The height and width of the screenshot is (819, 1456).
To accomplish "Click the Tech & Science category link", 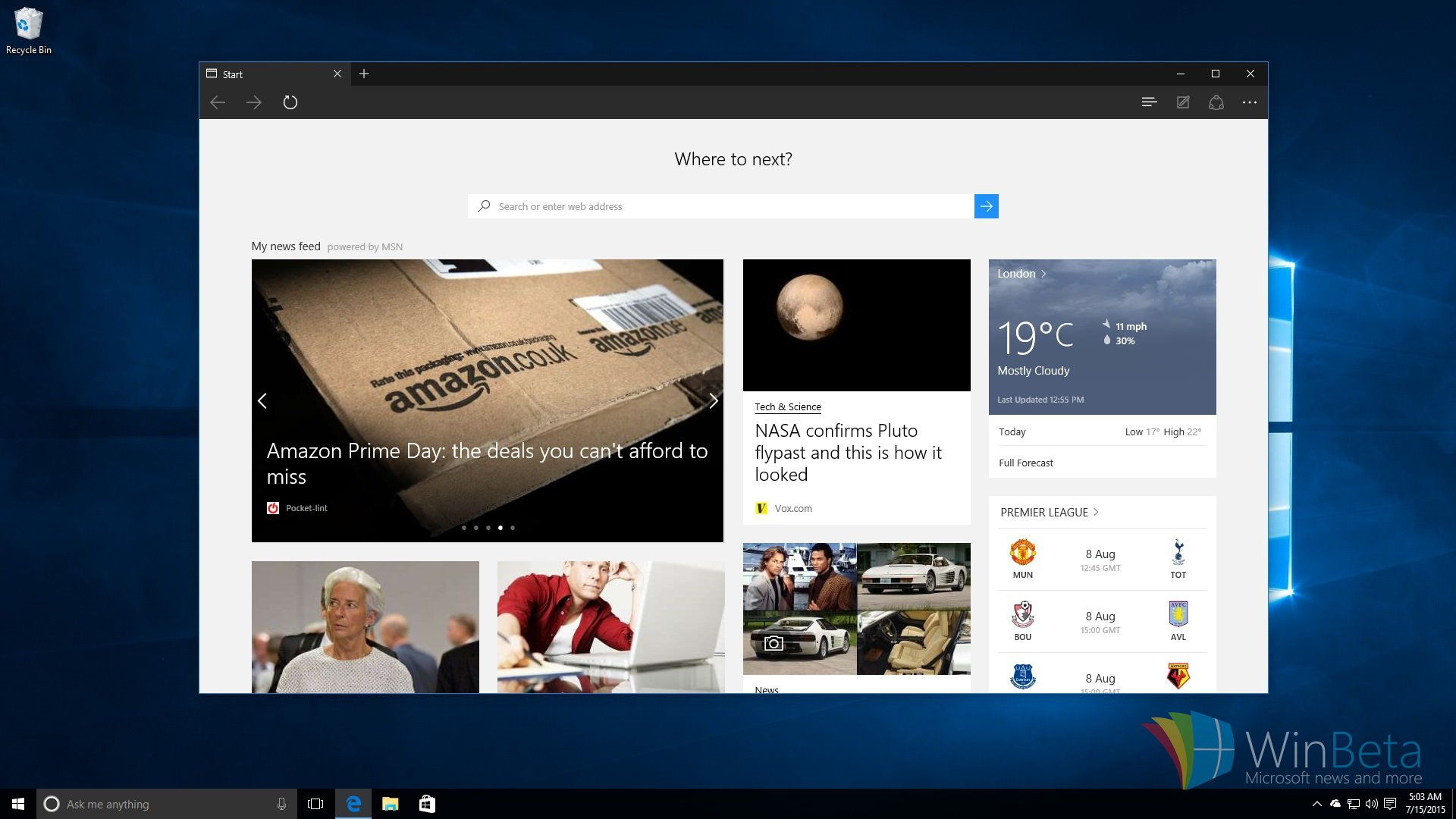I will 788,407.
